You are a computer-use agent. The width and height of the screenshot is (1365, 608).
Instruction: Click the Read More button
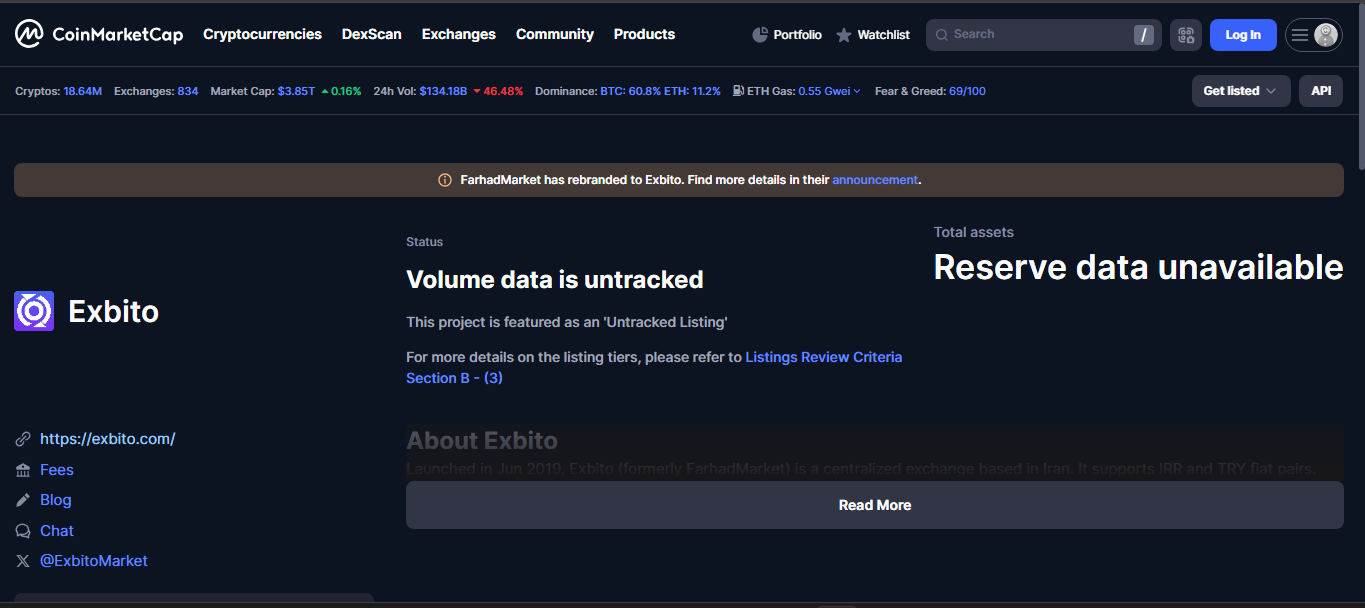(875, 505)
